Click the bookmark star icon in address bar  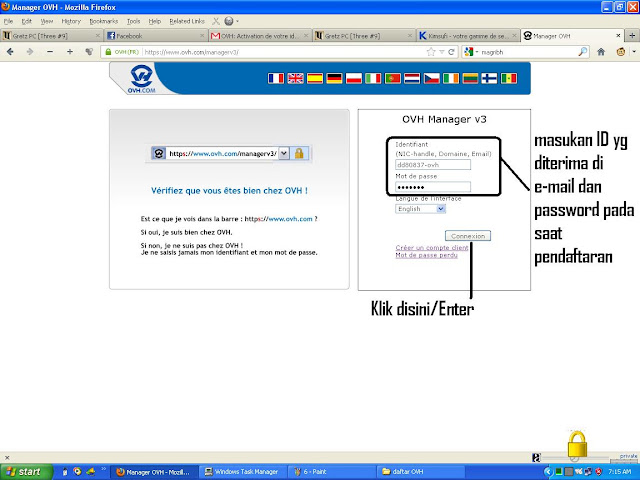click(431, 52)
